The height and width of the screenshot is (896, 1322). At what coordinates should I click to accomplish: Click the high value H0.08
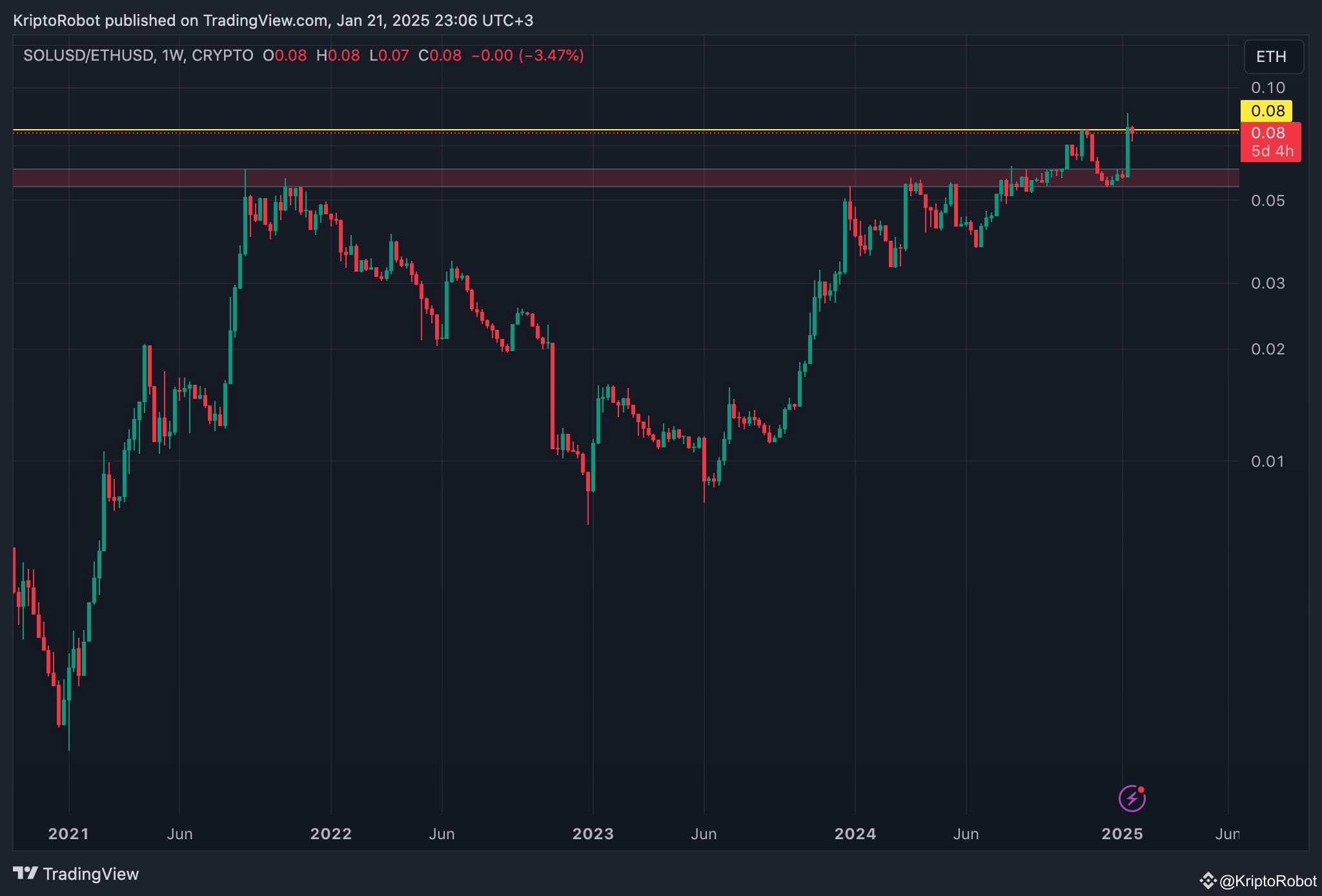(338, 56)
